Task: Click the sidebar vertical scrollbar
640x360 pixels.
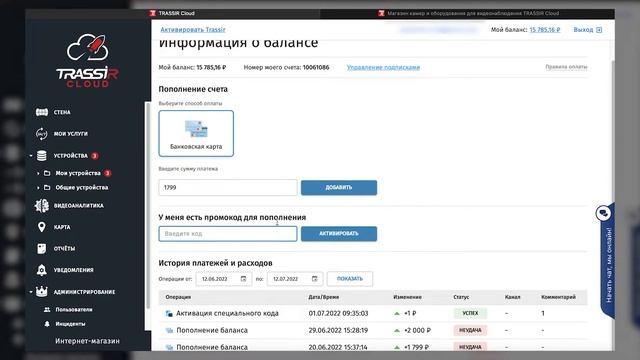Action: 148,204
